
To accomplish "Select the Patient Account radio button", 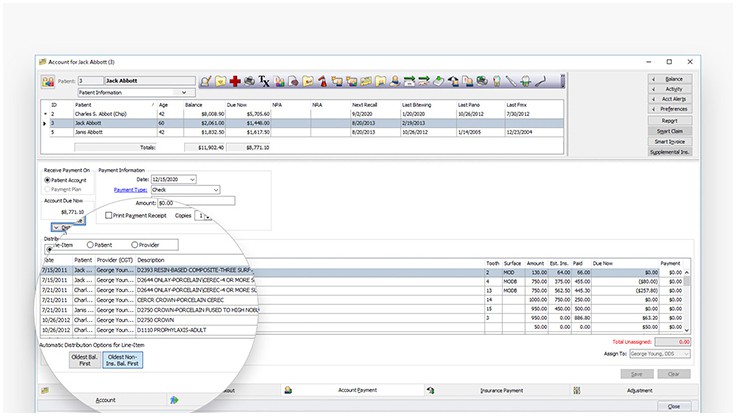I will click(47, 180).
